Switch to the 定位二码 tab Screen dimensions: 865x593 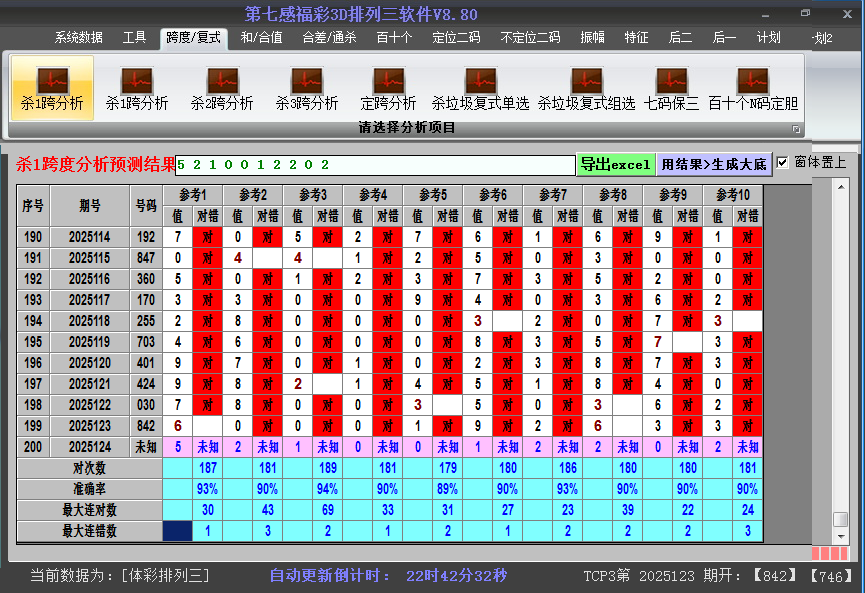pyautogui.click(x=456, y=38)
